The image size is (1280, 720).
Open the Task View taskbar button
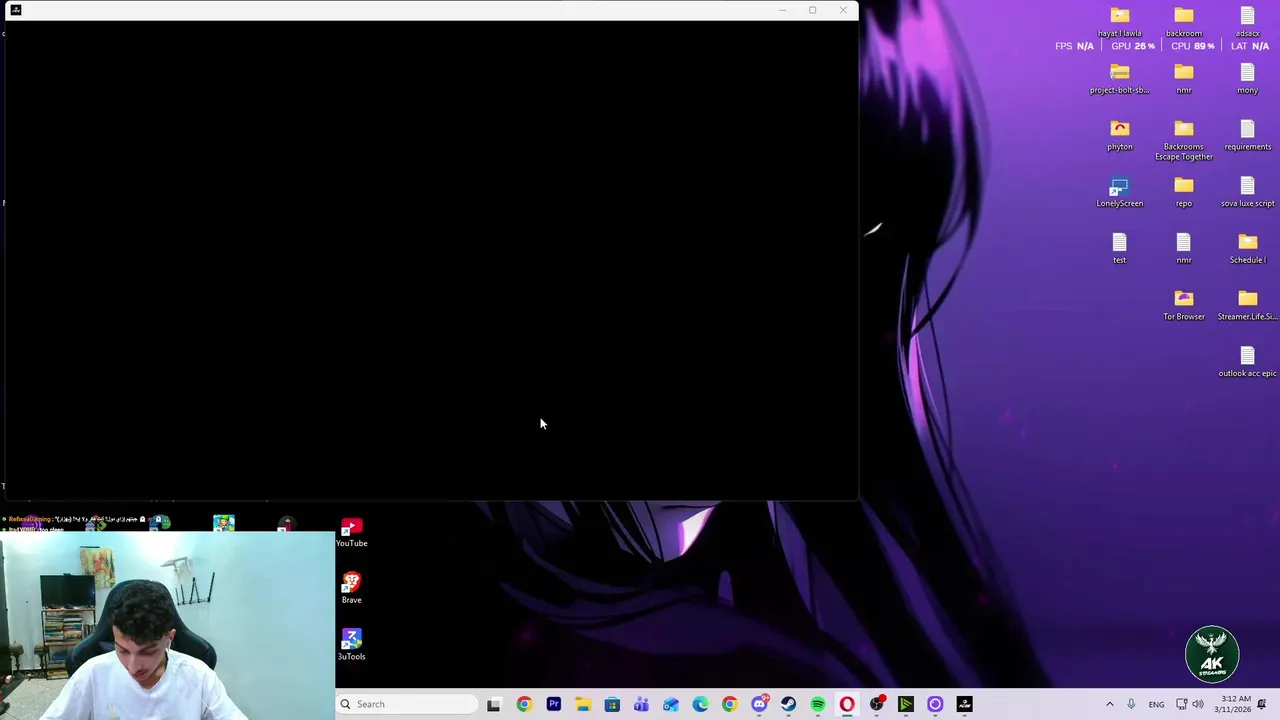tap(494, 704)
